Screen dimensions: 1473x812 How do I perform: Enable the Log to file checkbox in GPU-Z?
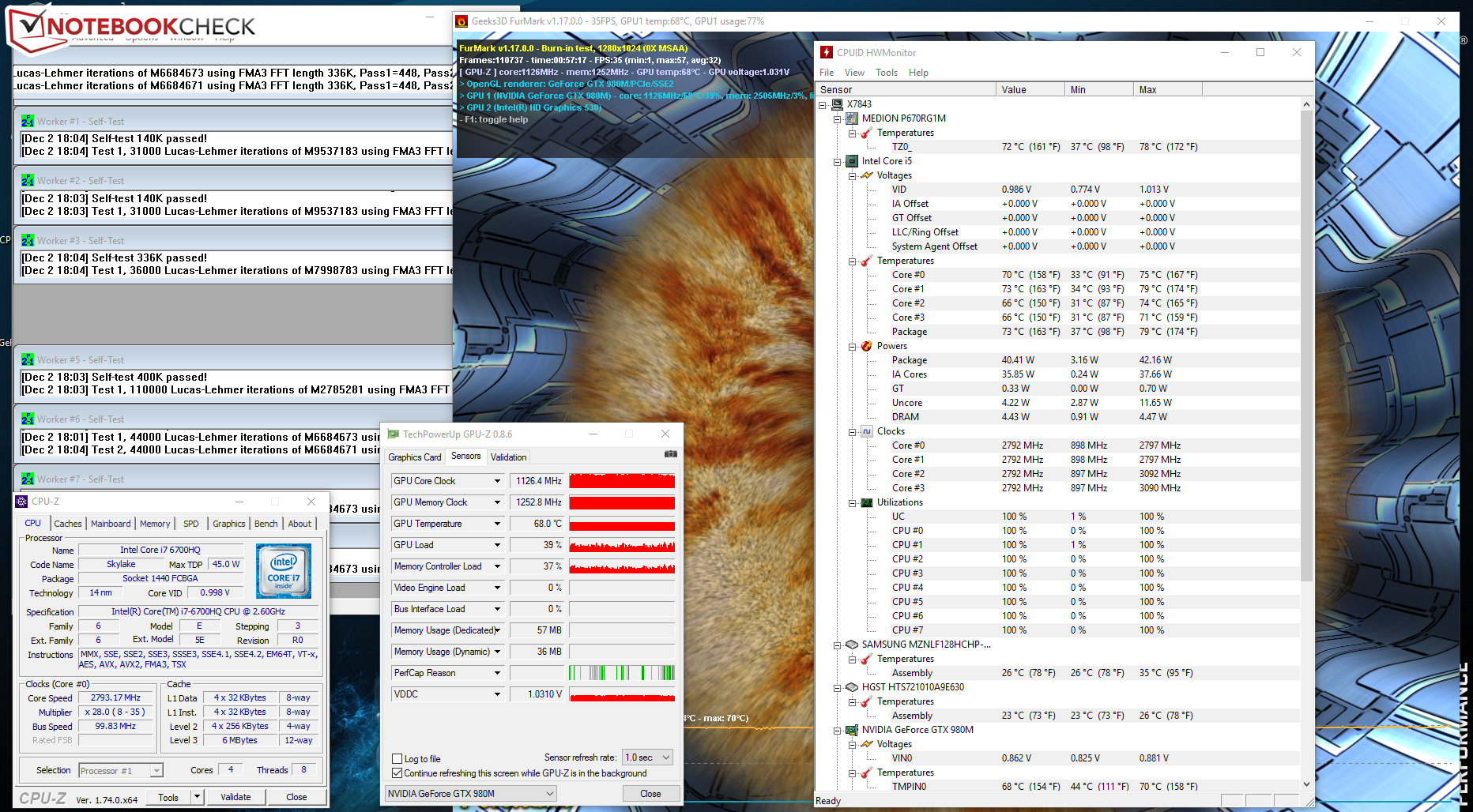397,759
